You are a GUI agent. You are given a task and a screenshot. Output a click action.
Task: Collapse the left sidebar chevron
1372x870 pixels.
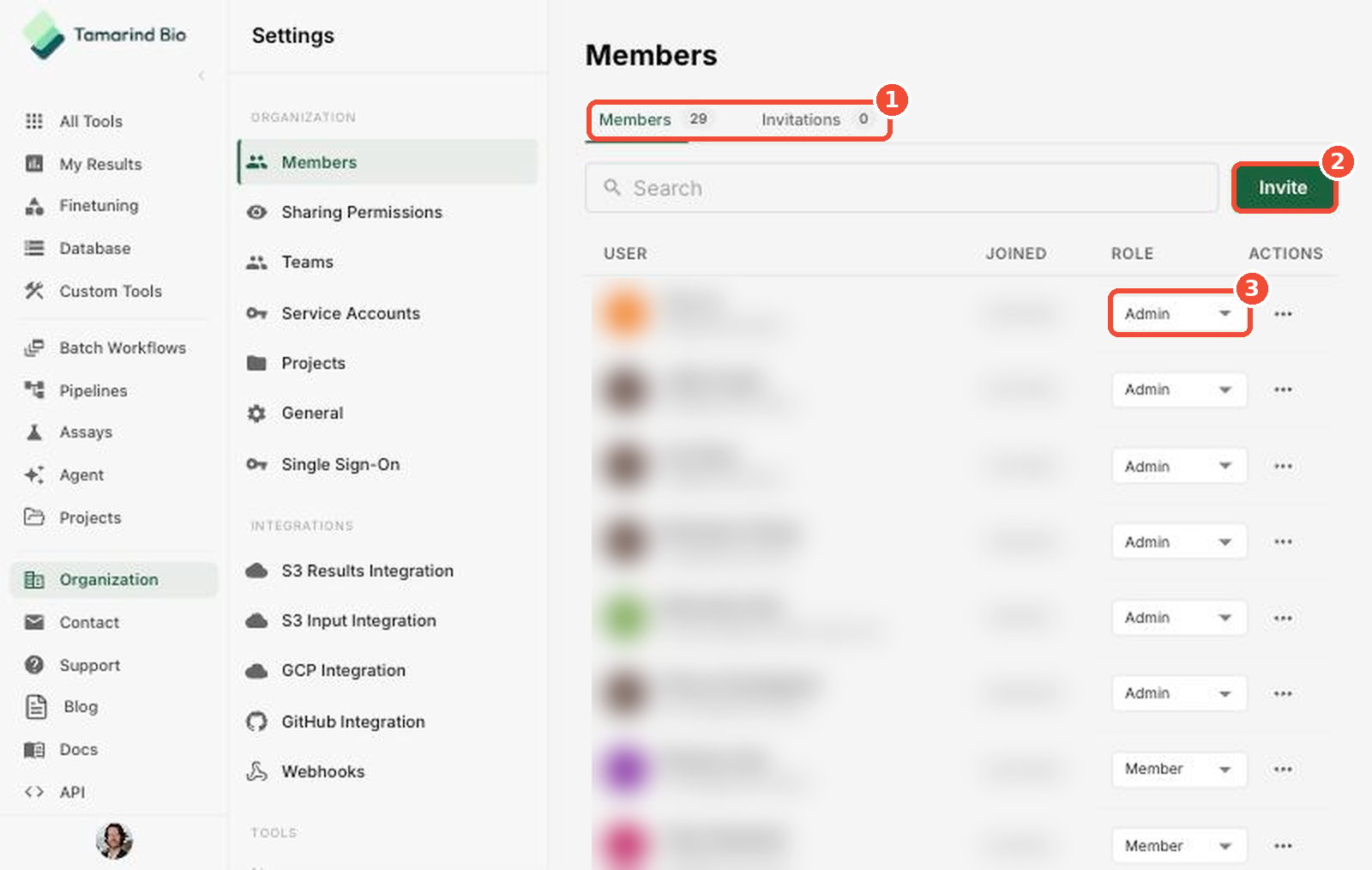point(202,76)
